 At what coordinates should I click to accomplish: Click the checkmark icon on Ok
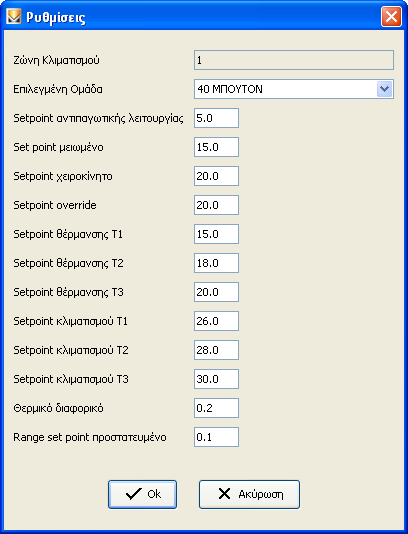coord(134,494)
